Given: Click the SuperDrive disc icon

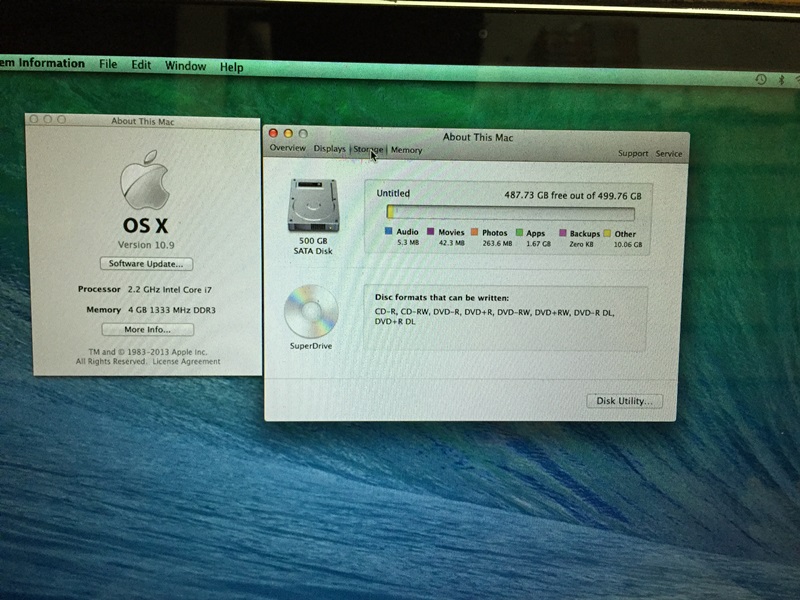Looking at the screenshot, I should click(307, 312).
